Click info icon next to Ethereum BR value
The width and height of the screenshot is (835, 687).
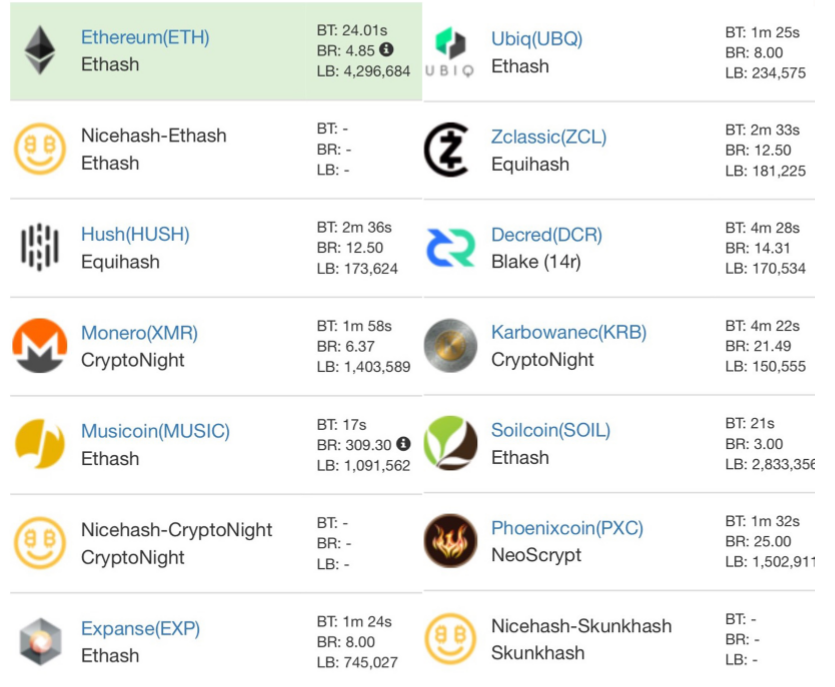387,49
